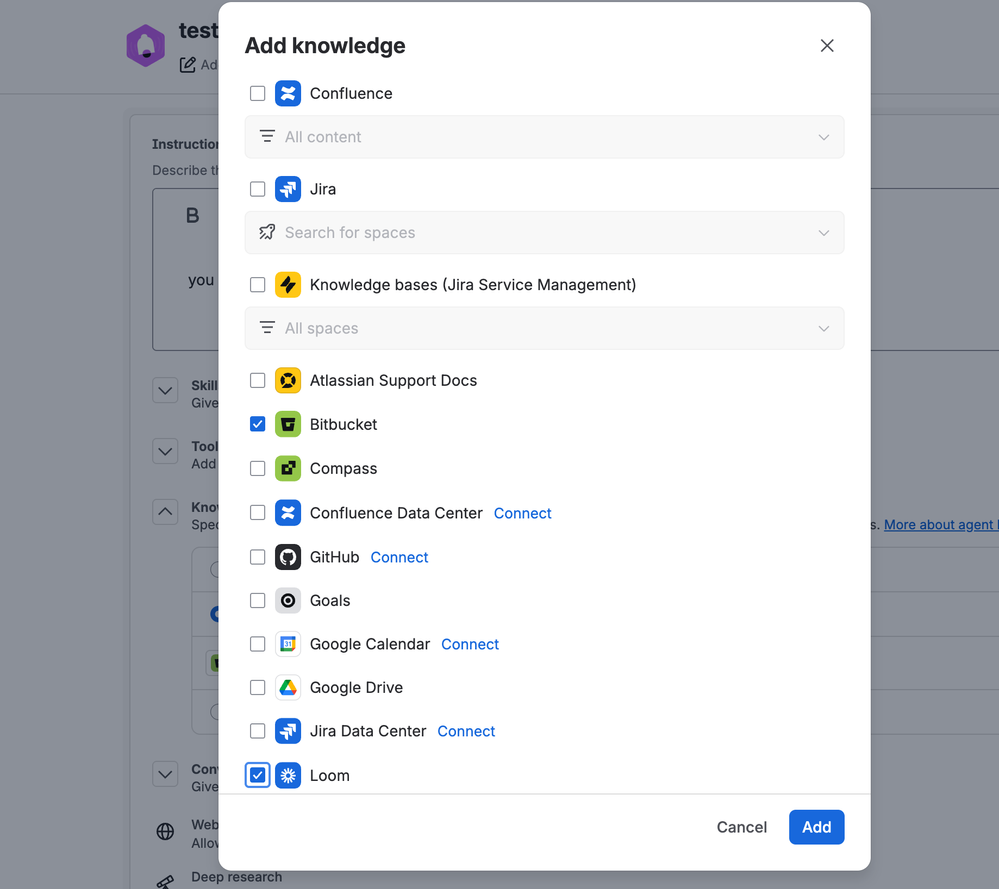Click the filter icon in All spaces field
The height and width of the screenshot is (889, 999).
click(x=267, y=328)
